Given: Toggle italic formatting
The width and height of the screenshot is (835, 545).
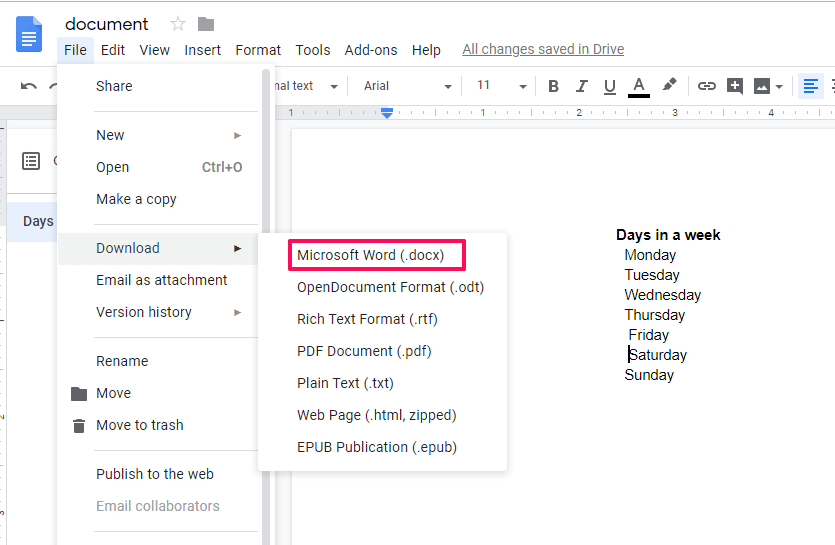Looking at the screenshot, I should [582, 86].
